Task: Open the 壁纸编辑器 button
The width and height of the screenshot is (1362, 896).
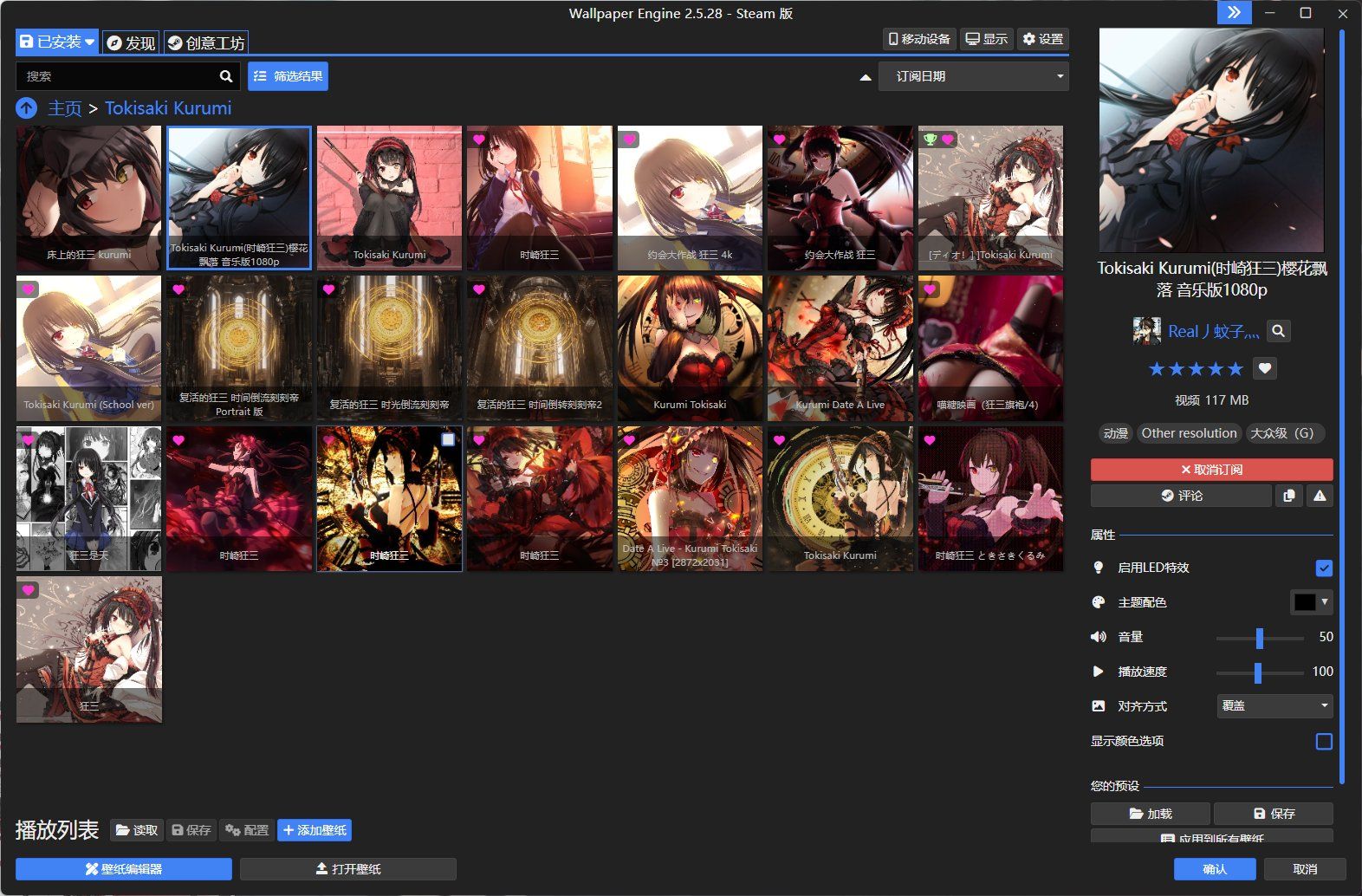Action: (x=124, y=869)
